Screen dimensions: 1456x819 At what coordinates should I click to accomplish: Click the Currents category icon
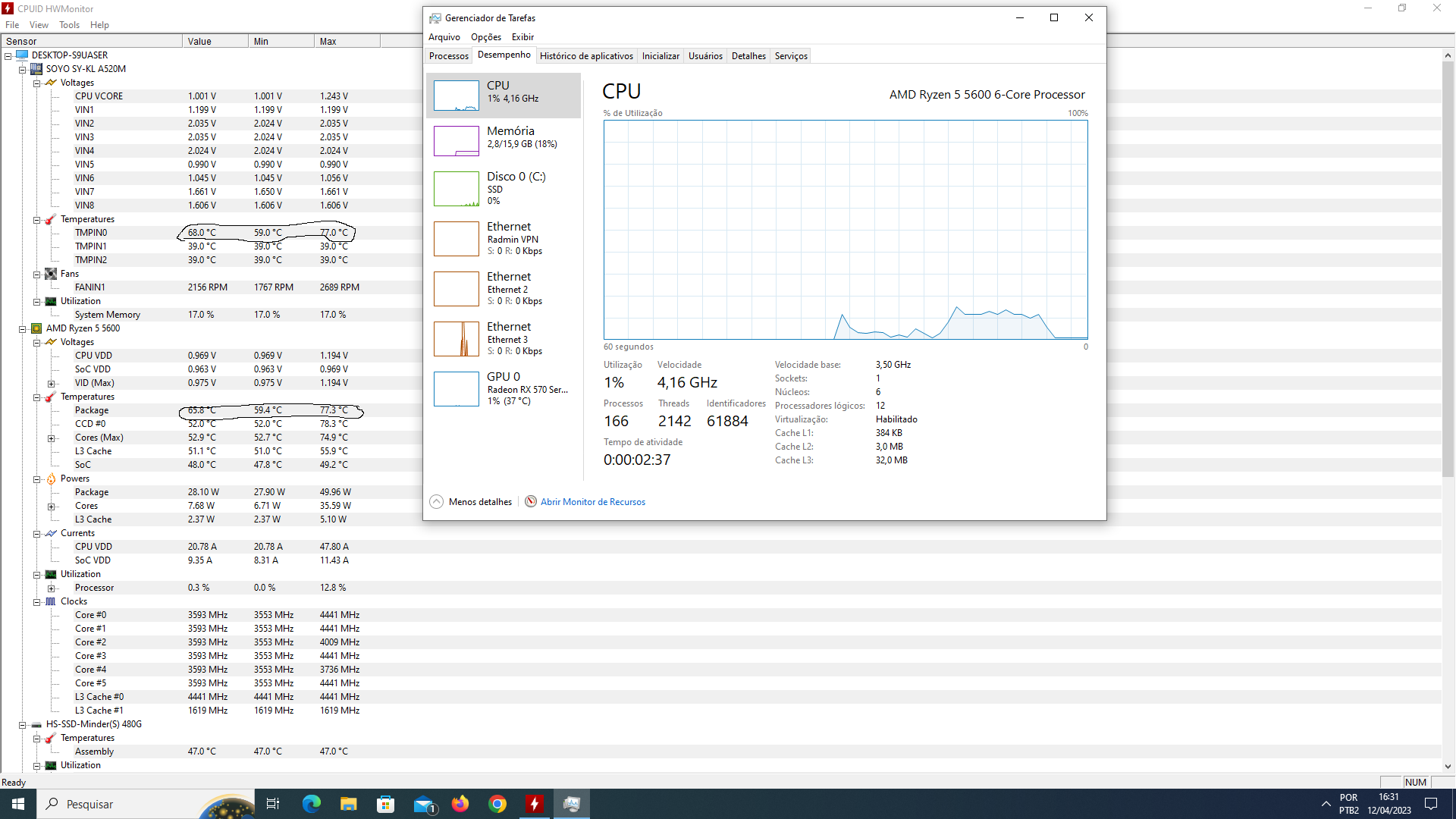click(51, 533)
